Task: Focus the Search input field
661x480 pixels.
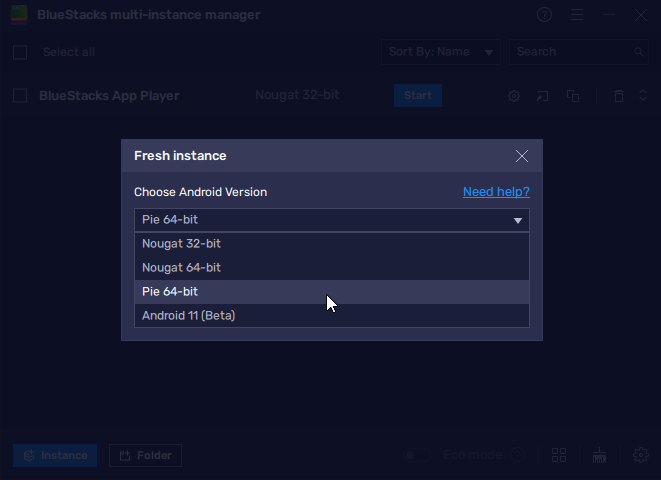Action: point(578,52)
